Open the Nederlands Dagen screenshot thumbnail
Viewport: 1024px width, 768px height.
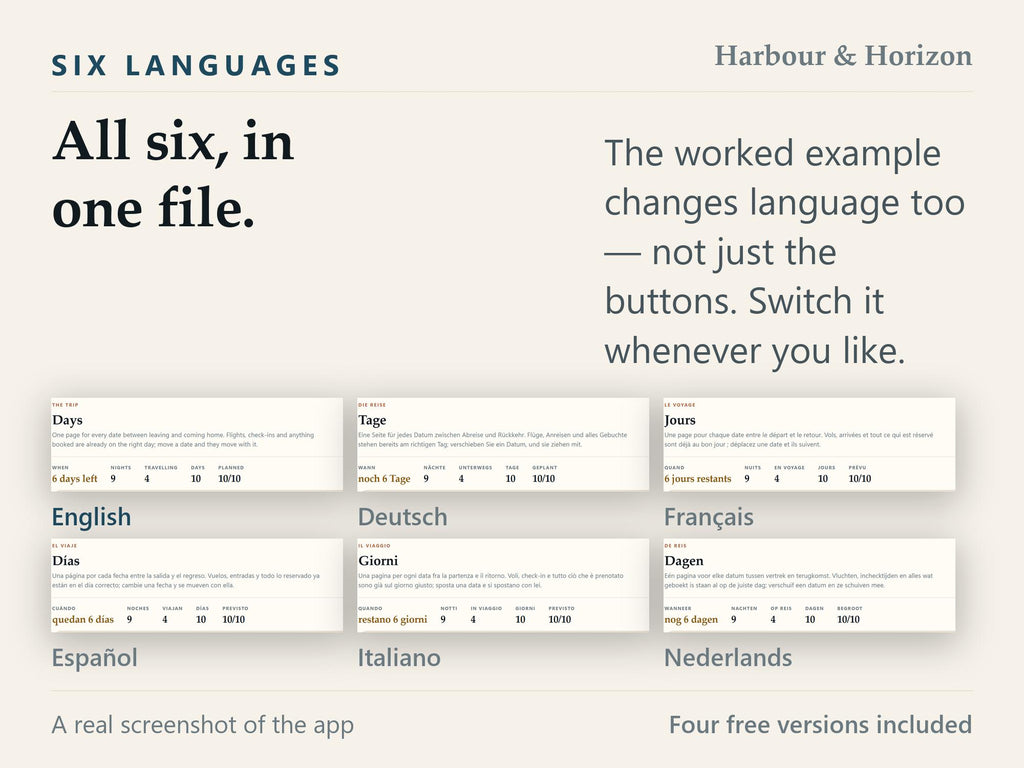pyautogui.click(x=809, y=585)
